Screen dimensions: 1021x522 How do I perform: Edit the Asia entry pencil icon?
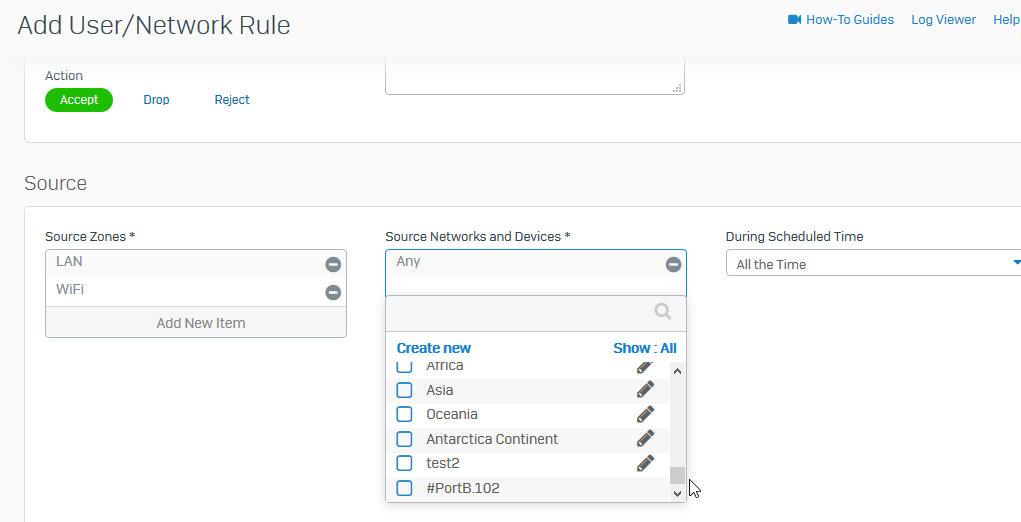[645, 390]
